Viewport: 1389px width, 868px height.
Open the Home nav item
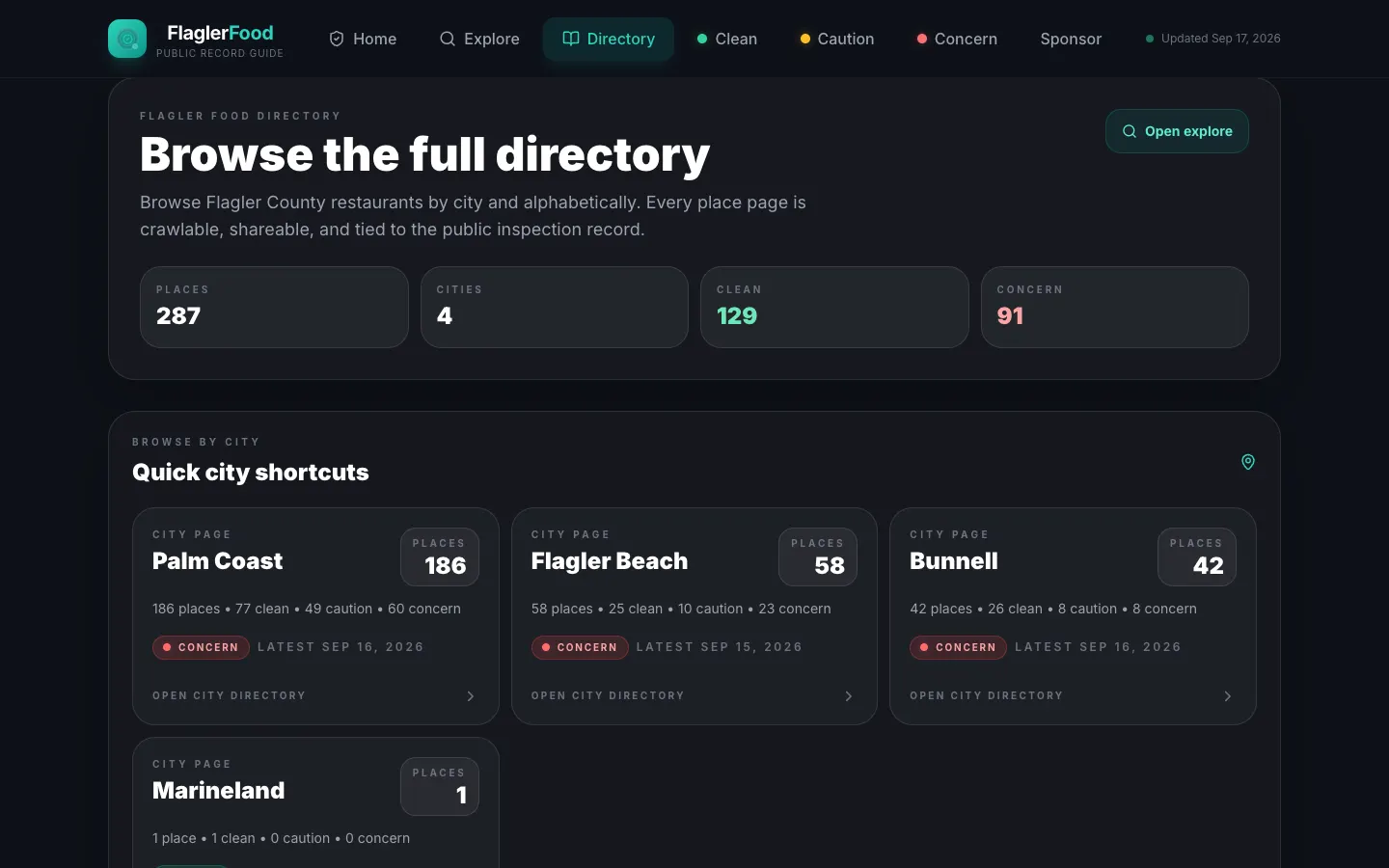(363, 39)
